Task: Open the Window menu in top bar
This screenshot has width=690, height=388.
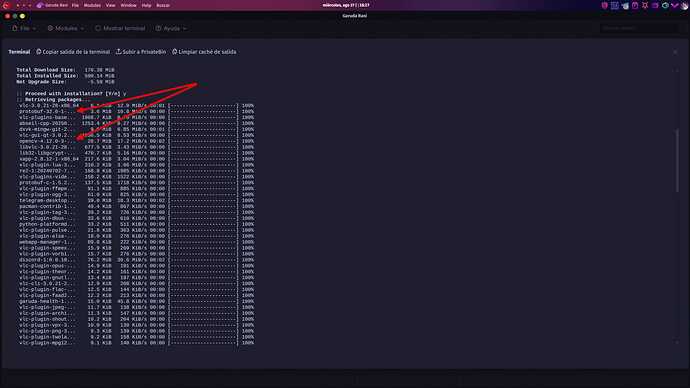Action: coord(128,5)
